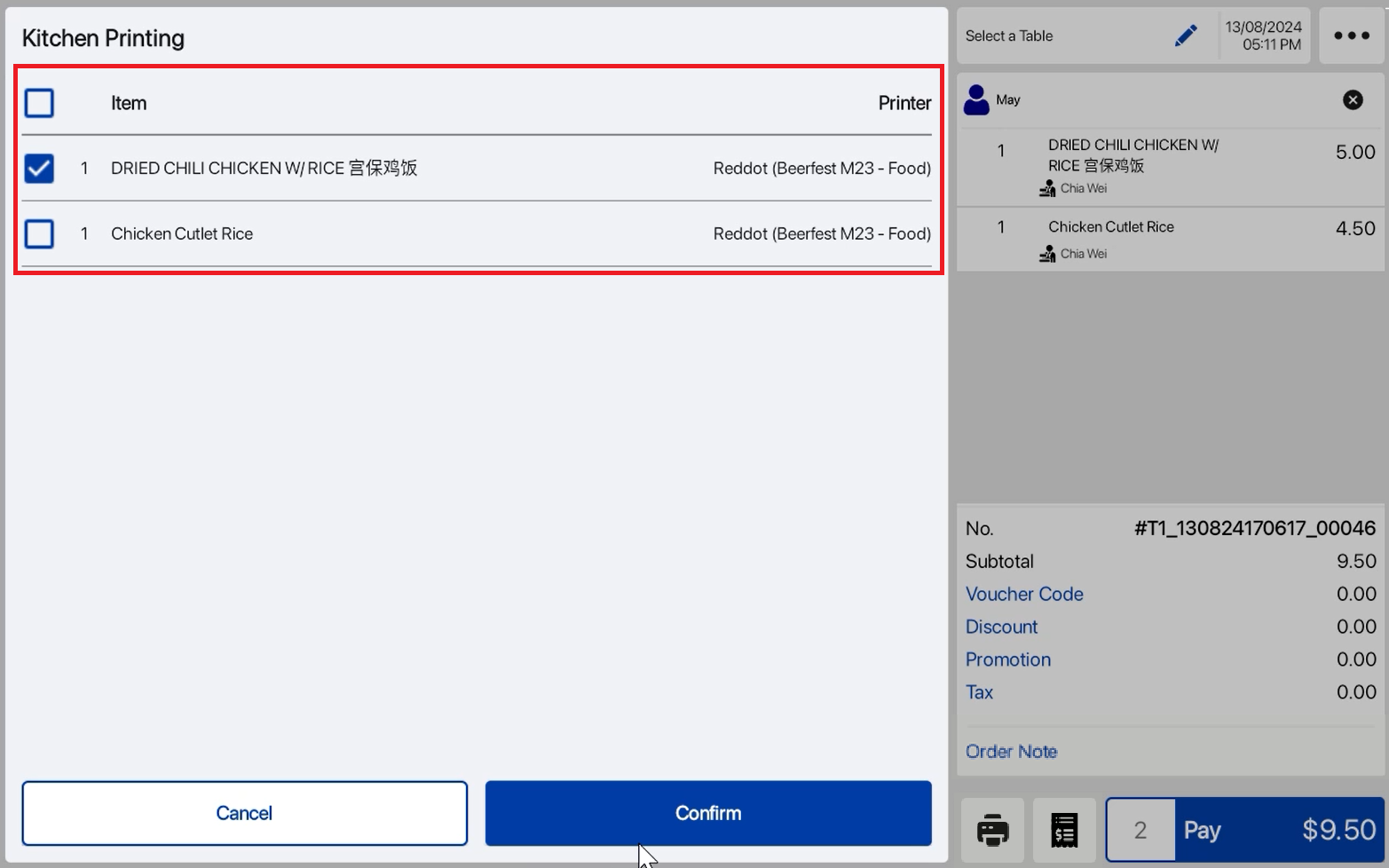Click the pencil edit table icon
This screenshot has height=868, width=1389.
click(1186, 36)
